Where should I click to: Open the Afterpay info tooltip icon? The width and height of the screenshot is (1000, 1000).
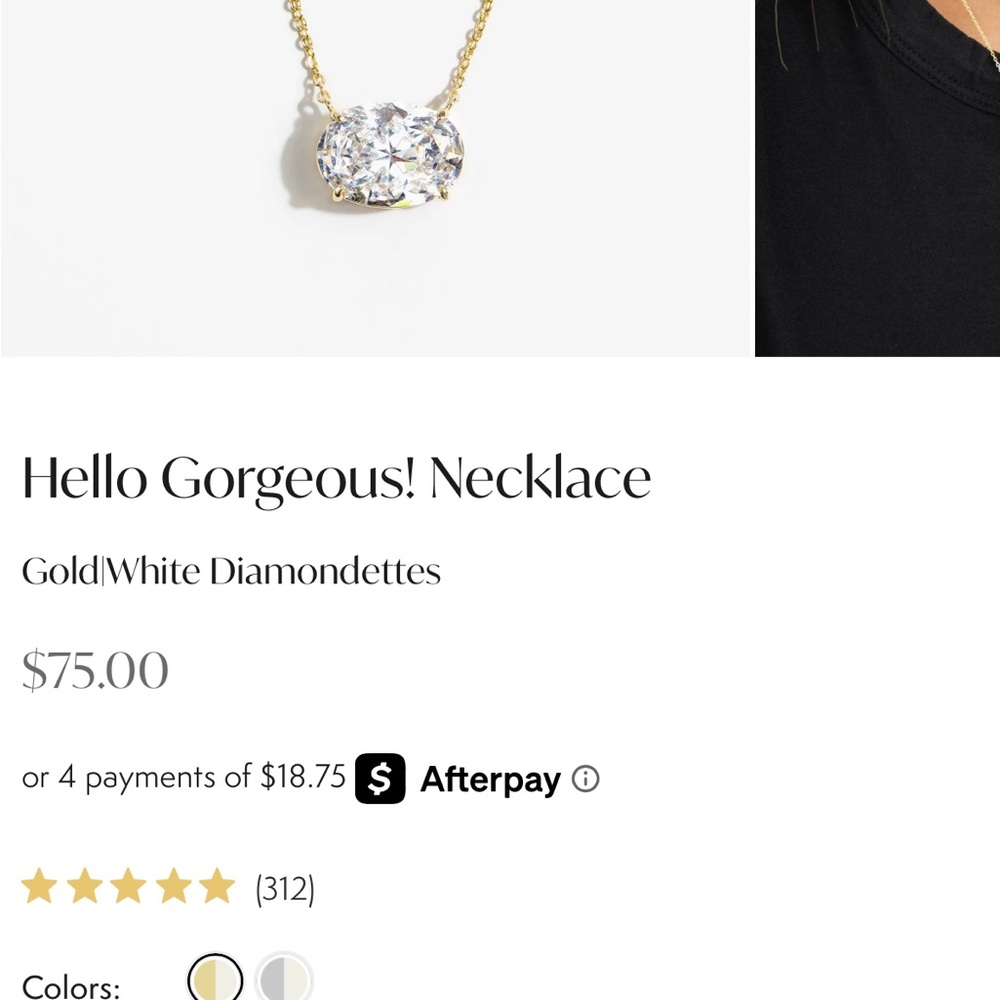point(588,779)
